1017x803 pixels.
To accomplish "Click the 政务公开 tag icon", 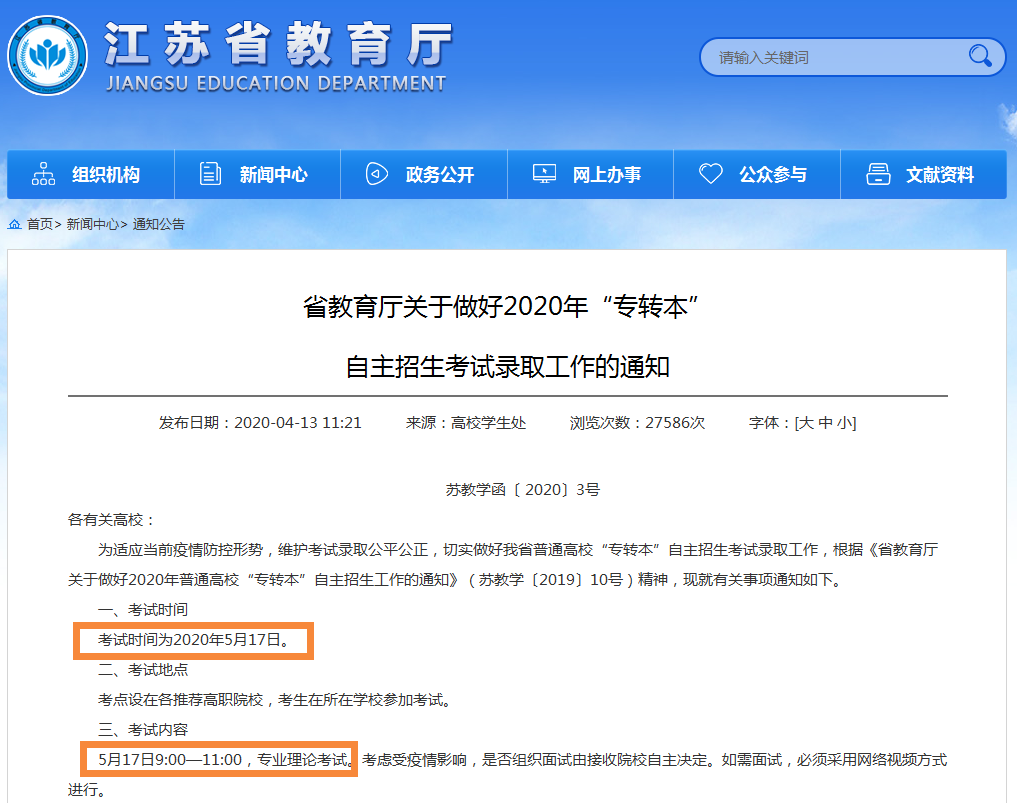I will click(377, 174).
